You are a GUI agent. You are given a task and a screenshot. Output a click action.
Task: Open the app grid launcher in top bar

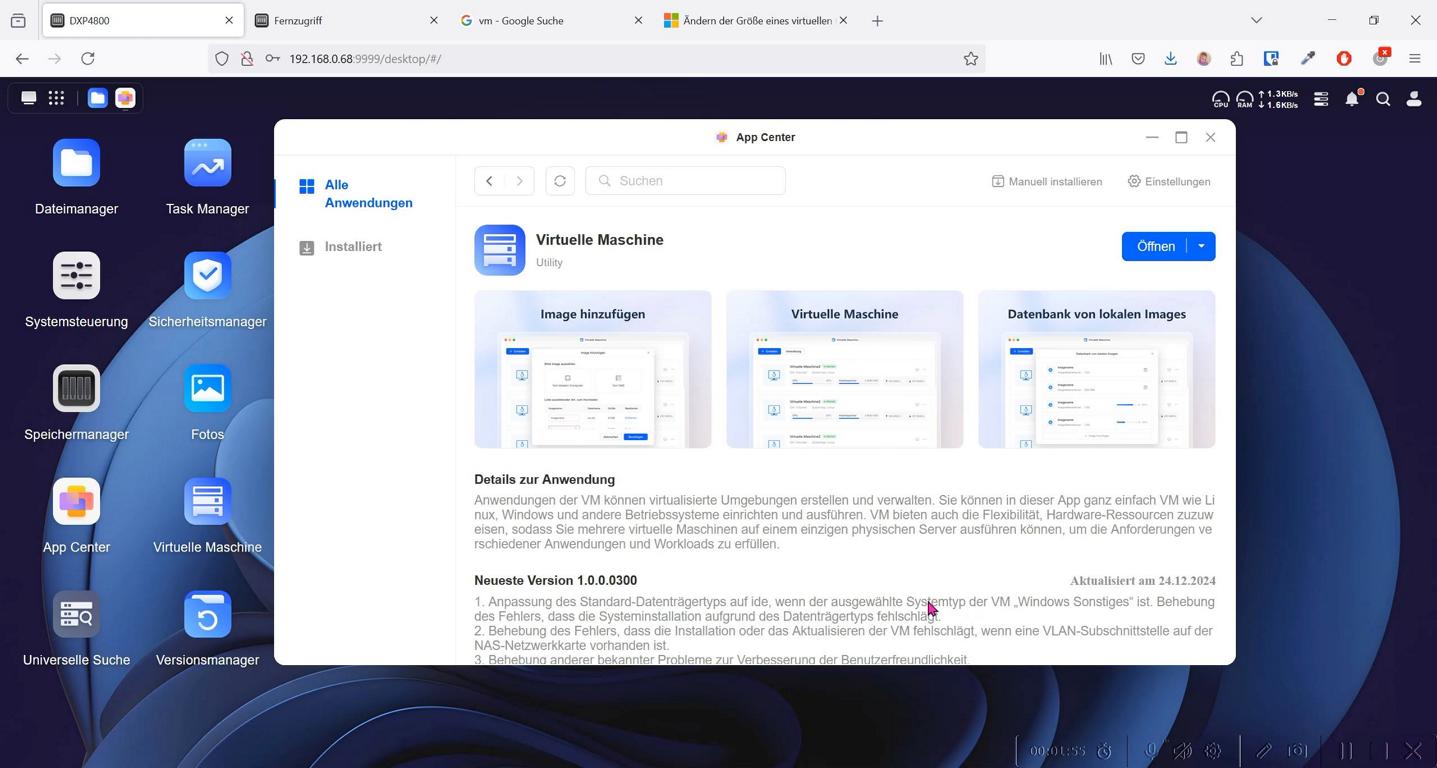(56, 98)
